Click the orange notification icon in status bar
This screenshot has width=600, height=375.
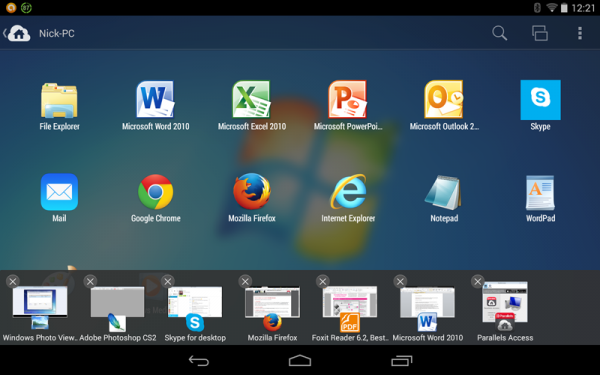click(11, 7)
